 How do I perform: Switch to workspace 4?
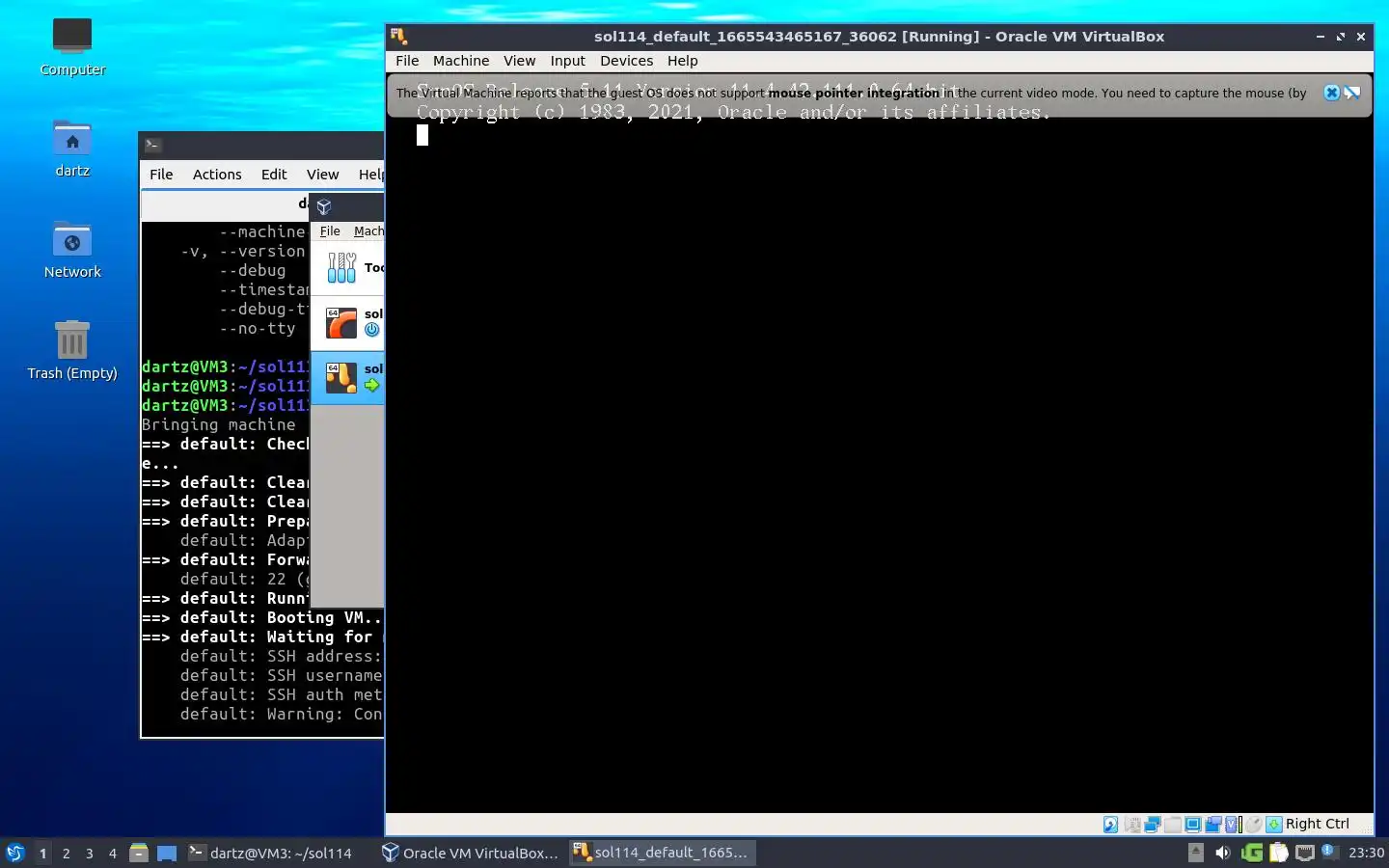(113, 854)
